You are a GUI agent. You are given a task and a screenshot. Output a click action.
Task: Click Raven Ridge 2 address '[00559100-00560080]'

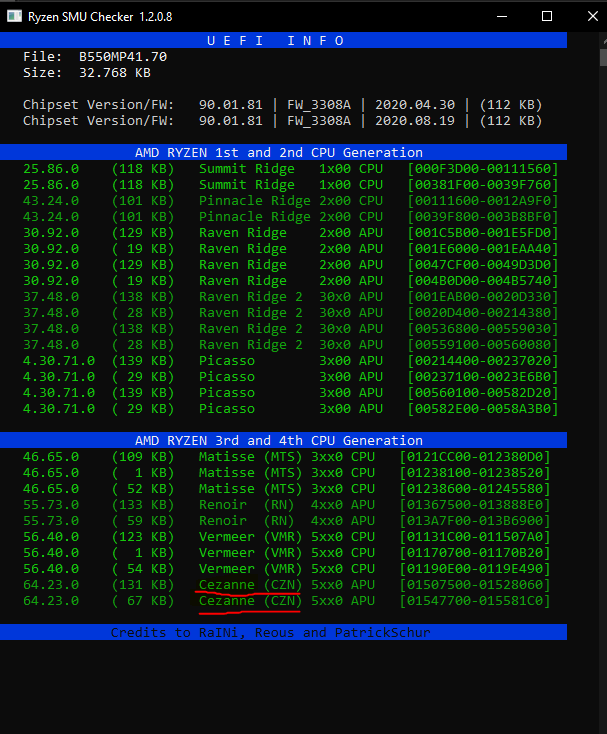coord(483,345)
